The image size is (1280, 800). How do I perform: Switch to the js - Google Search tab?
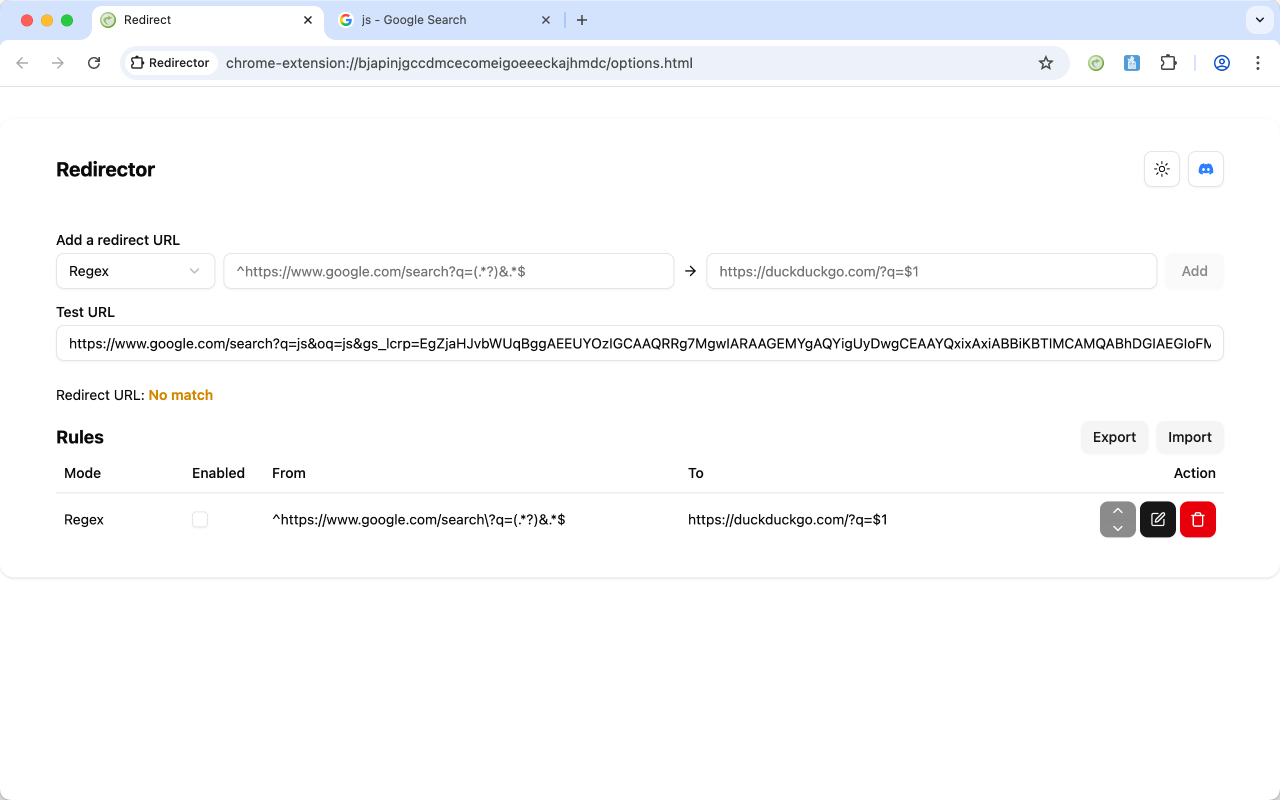[430, 19]
